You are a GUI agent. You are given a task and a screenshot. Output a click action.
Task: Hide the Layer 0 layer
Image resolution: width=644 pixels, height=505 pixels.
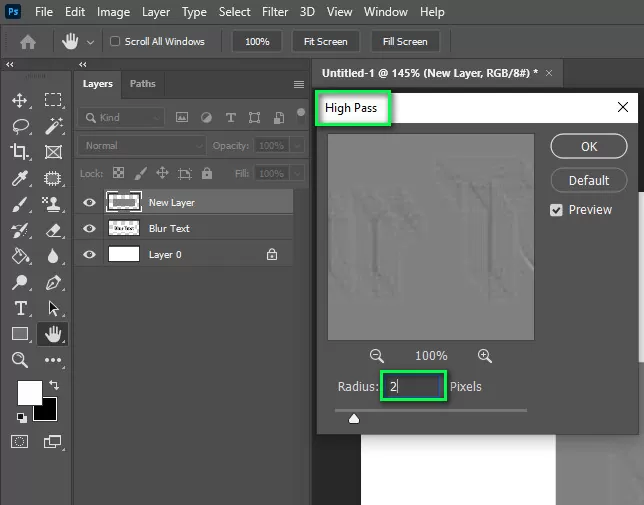[89, 255]
